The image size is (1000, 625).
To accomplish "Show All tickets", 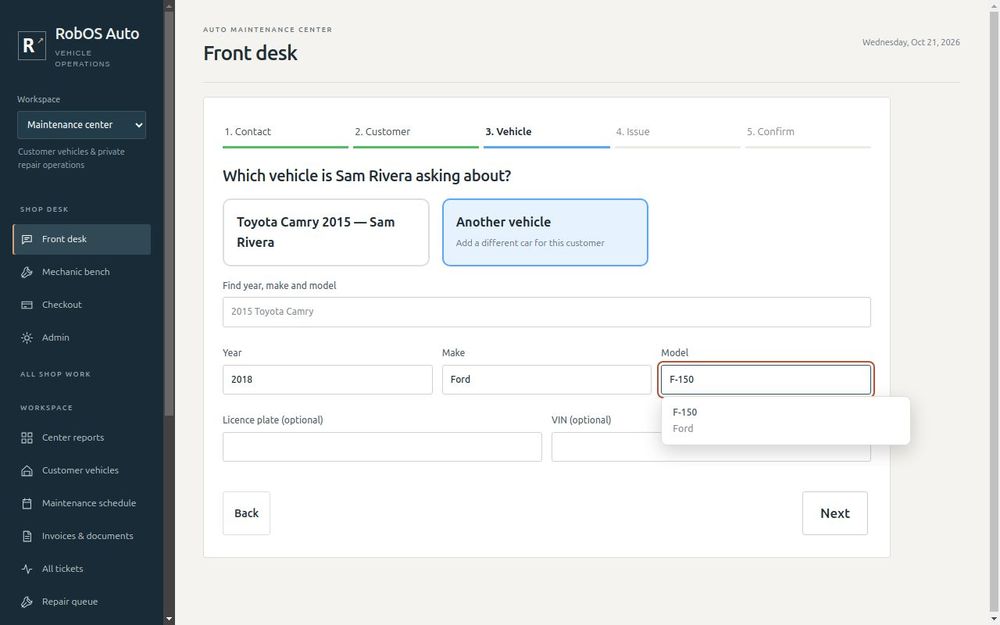I will [82, 569].
